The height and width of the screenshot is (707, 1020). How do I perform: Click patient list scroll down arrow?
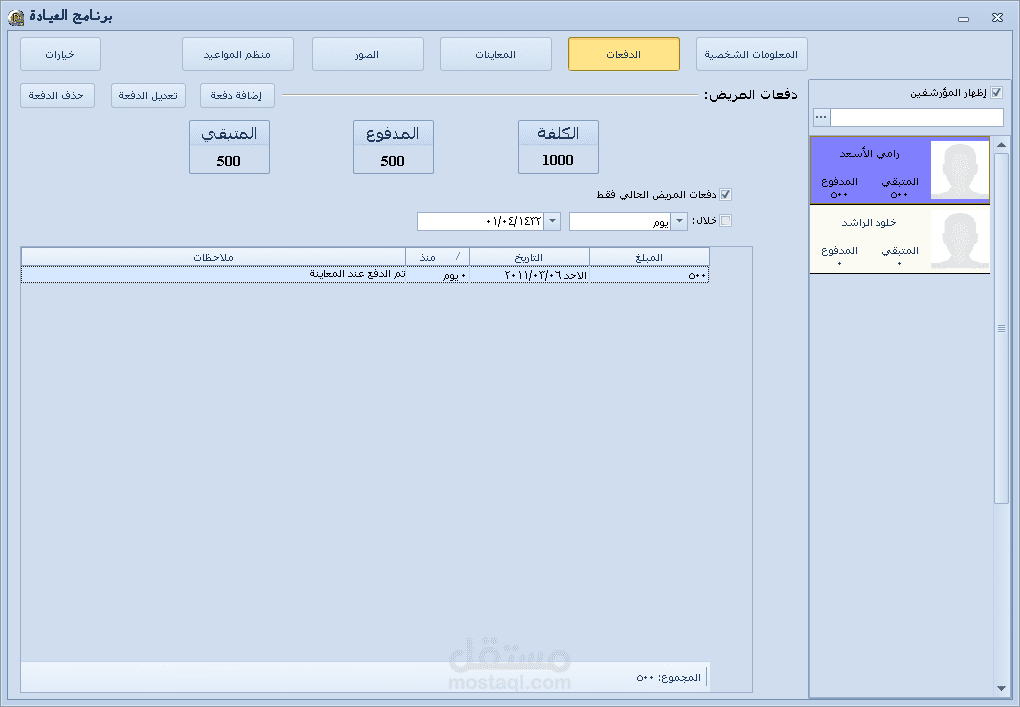click(x=1001, y=689)
